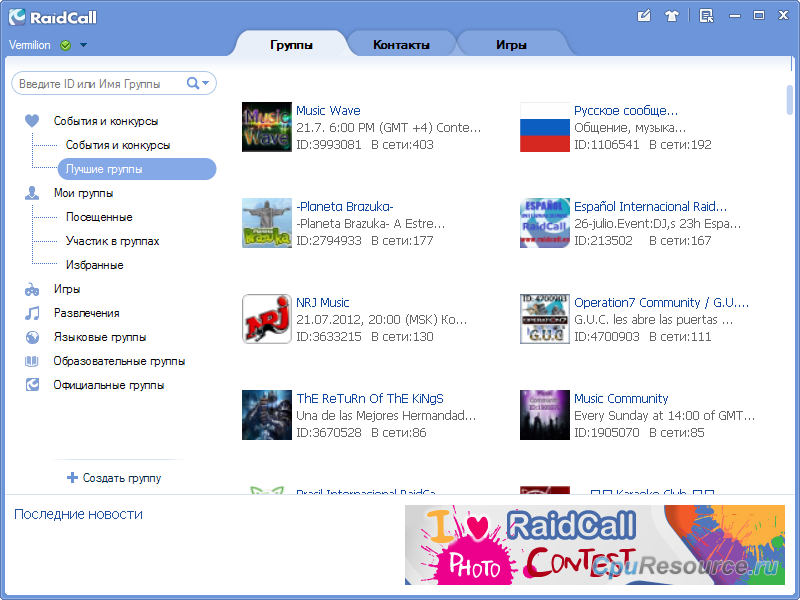
Task: Open -Planeta Brazuka- group link
Action: coord(345,206)
